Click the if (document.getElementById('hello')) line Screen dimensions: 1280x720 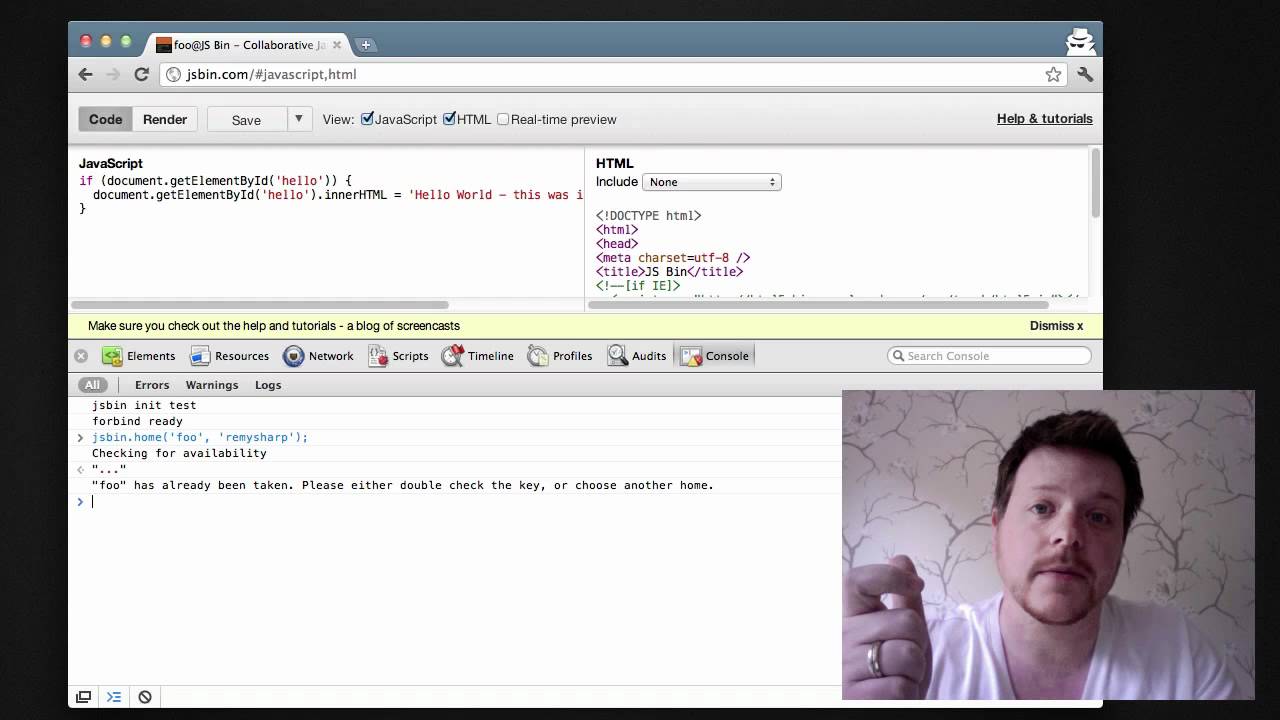tap(216, 181)
